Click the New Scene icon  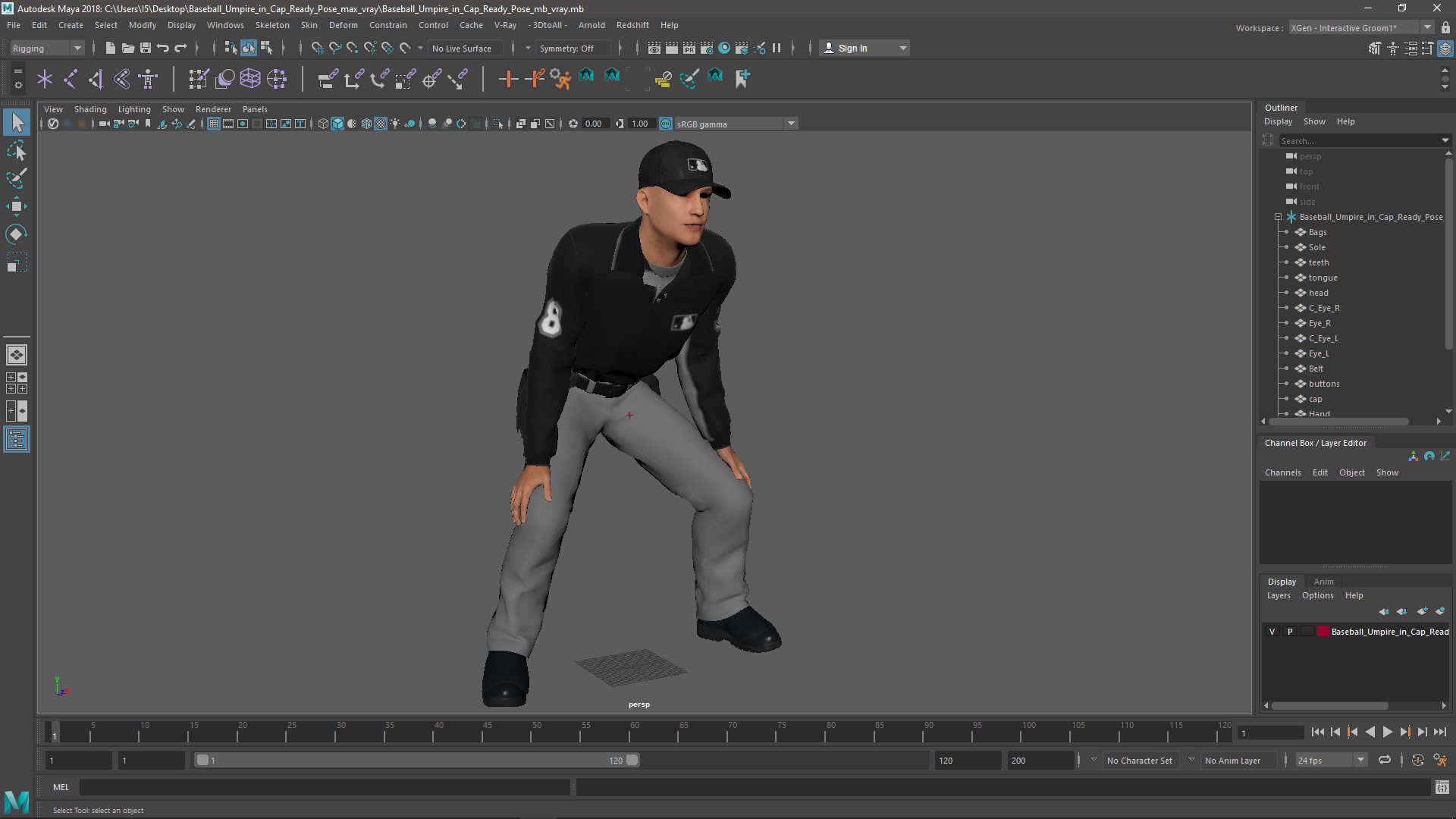point(110,48)
